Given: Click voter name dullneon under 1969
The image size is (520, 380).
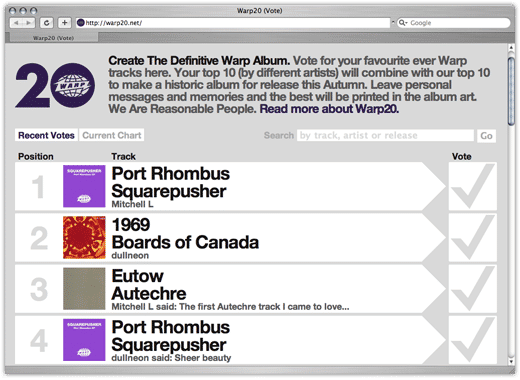Looking at the screenshot, I should coord(130,256).
